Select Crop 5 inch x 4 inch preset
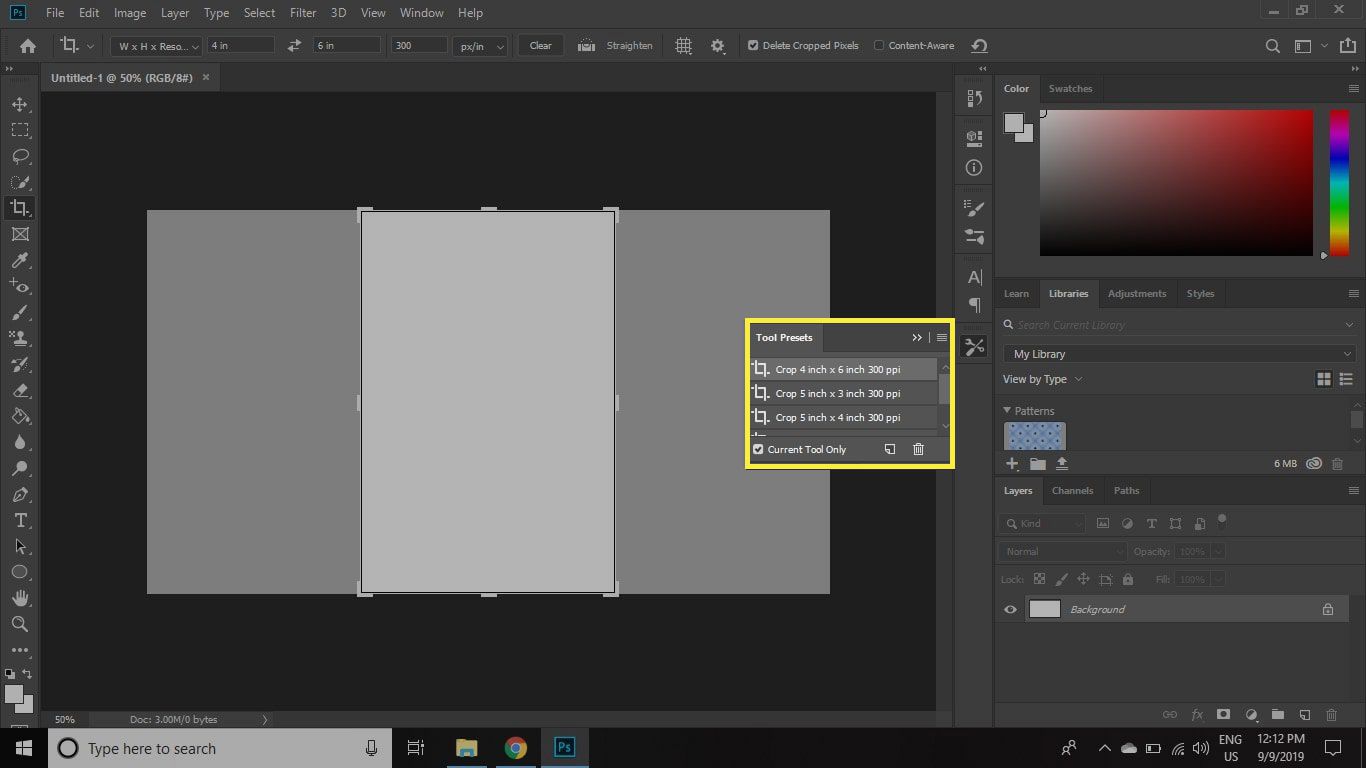 844,417
